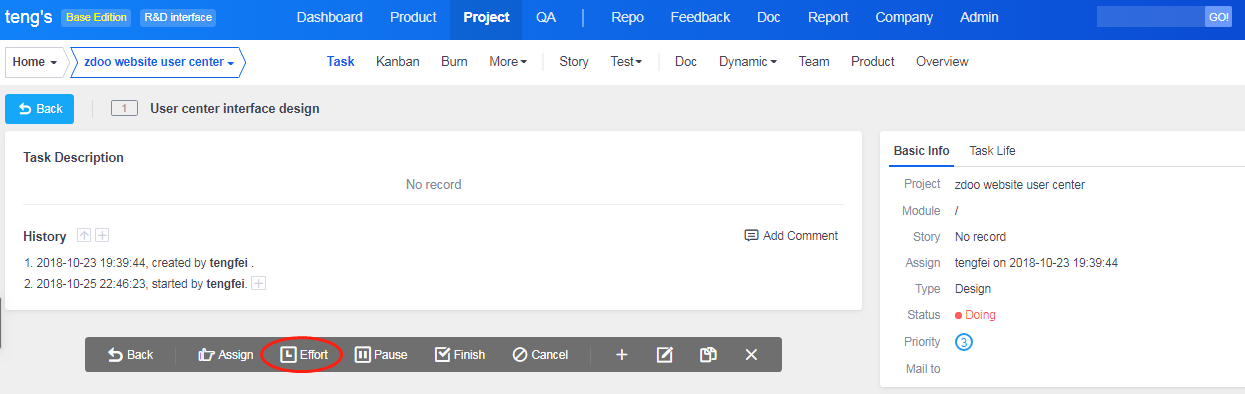Copy the task with the copy icon
The image size is (1245, 394).
coord(708,355)
